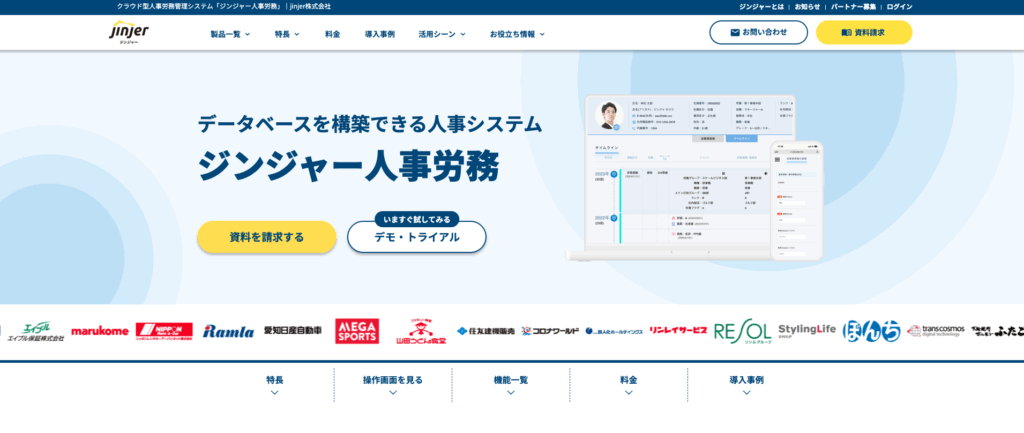
Task: Start the デモ・トライアル button
Action: point(417,237)
